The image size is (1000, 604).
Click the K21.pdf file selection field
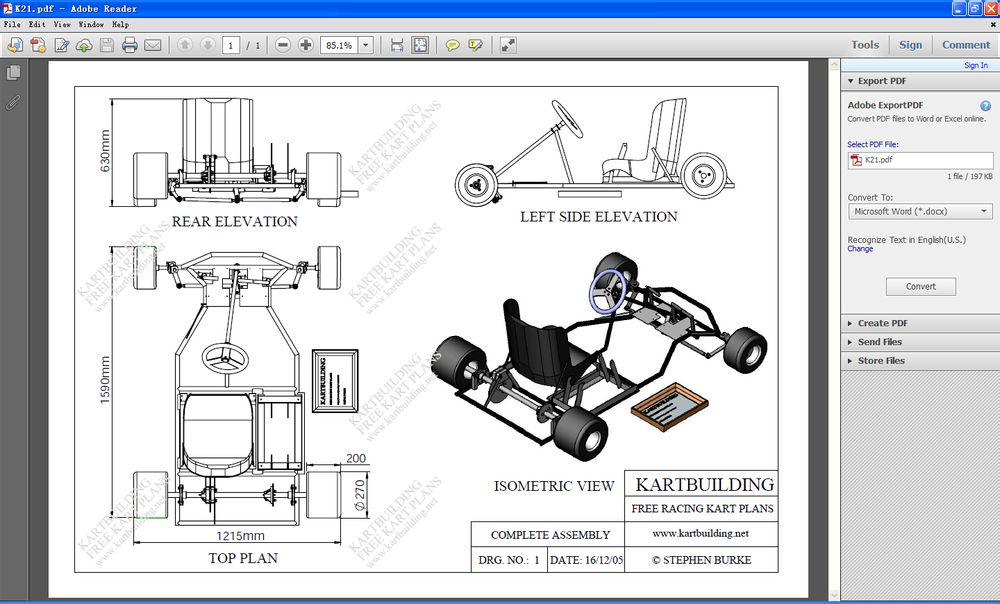coord(920,160)
